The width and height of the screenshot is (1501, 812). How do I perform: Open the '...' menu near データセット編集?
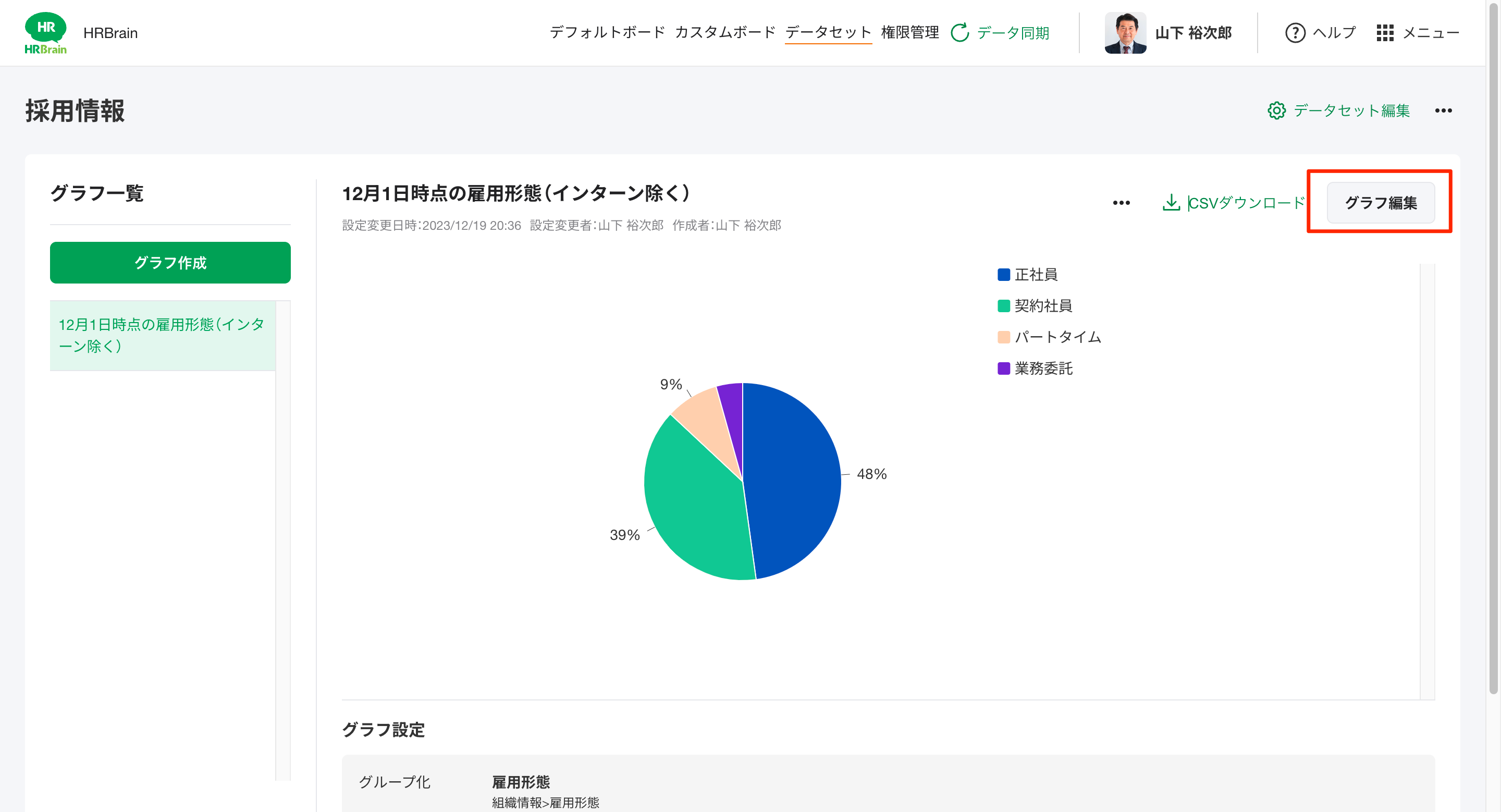pyautogui.click(x=1445, y=110)
